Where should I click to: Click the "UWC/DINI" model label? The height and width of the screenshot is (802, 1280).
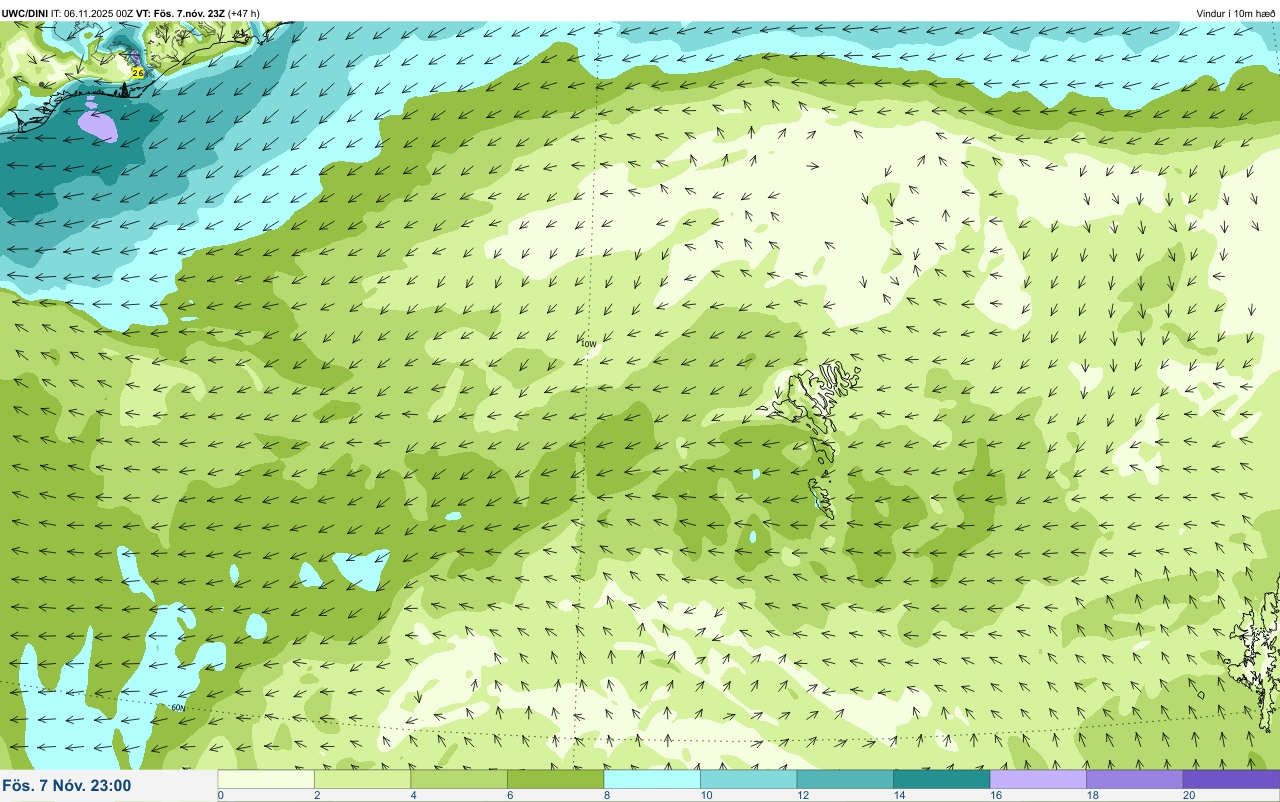click(x=25, y=13)
